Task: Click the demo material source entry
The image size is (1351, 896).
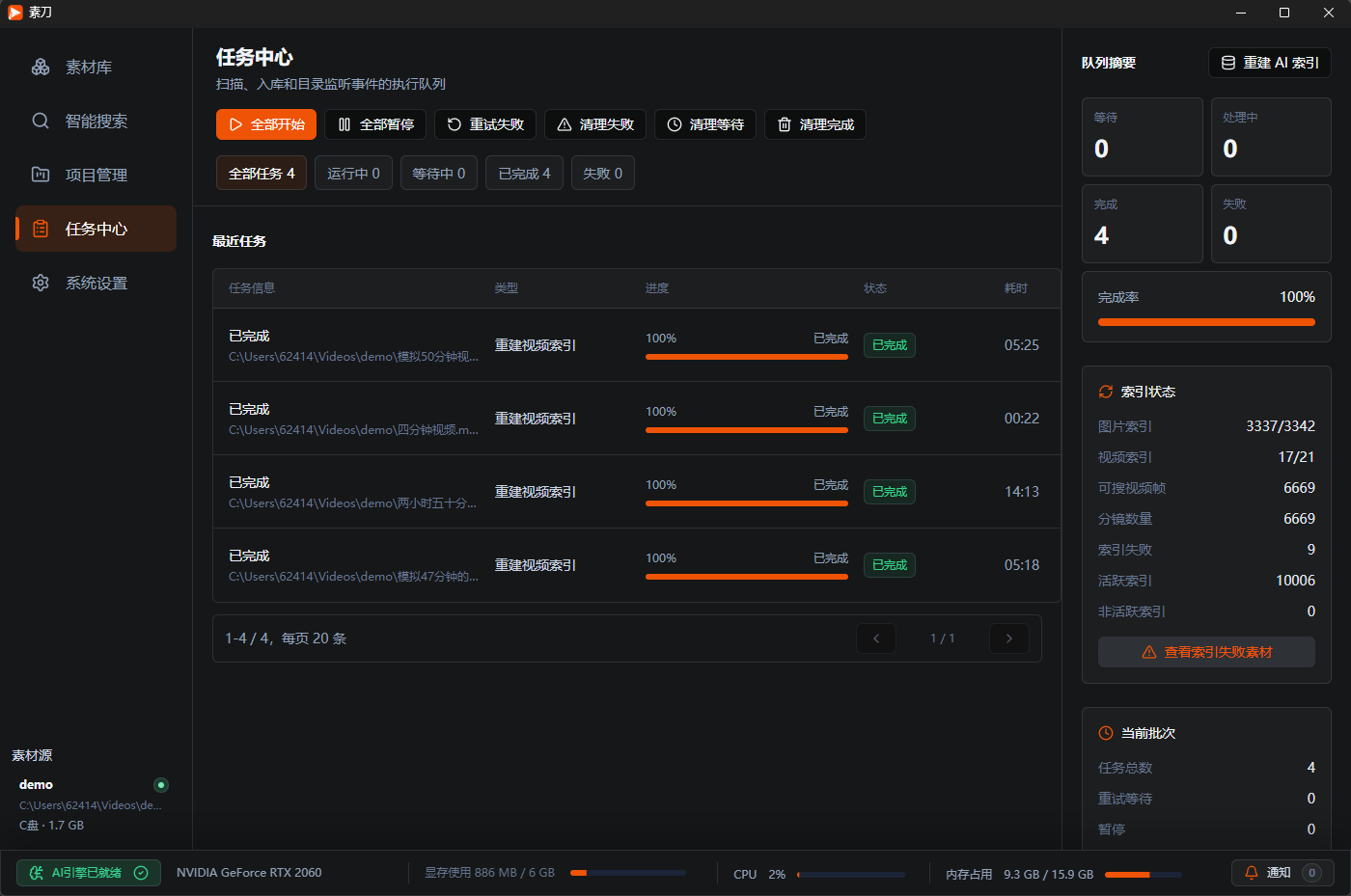Action: click(x=94, y=804)
